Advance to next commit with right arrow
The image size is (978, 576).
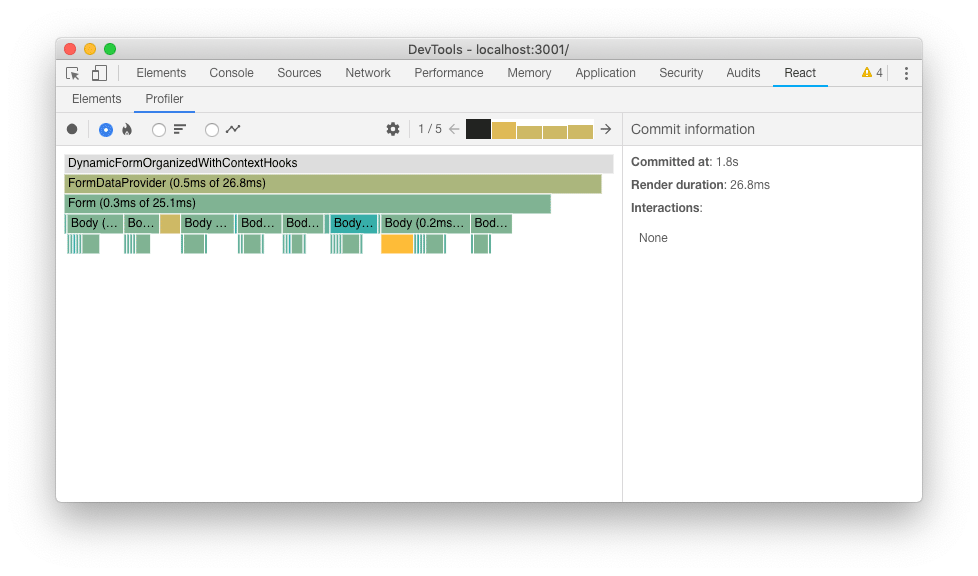[606, 129]
